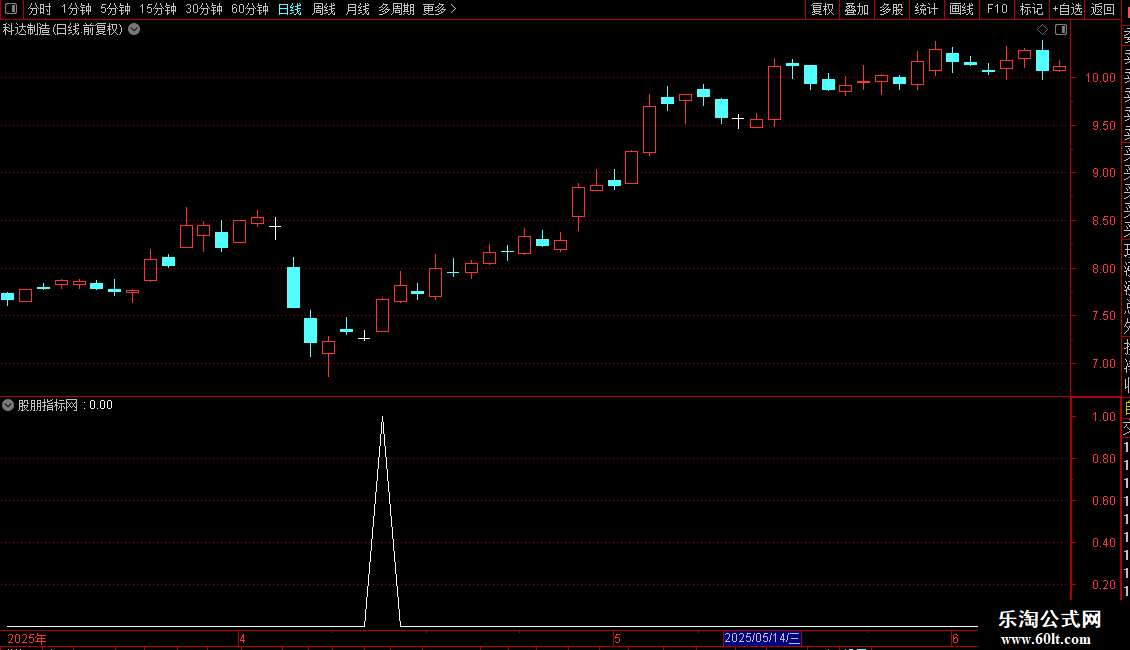Select the 30分钟 period tab
The width and height of the screenshot is (1130, 650).
click(203, 9)
